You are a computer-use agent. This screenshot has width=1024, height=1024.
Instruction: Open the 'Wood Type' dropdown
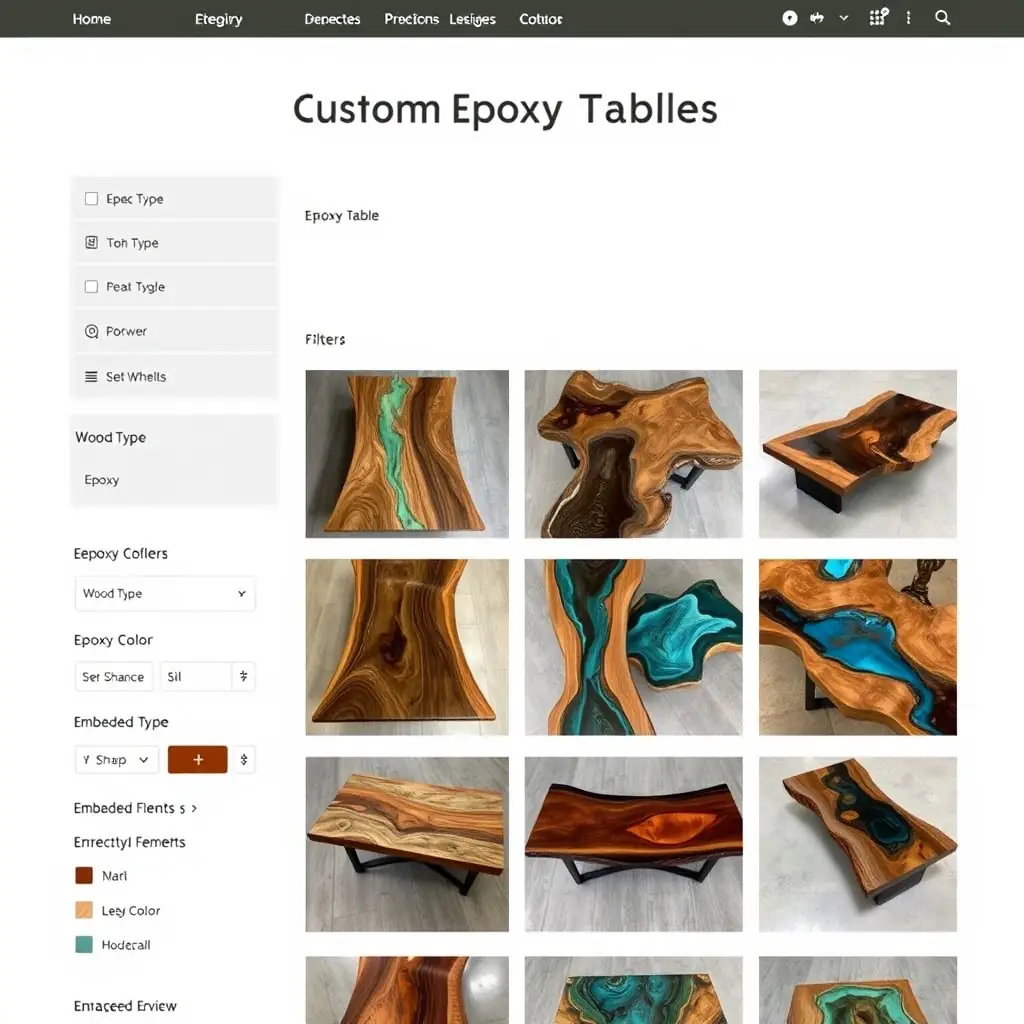pos(165,593)
